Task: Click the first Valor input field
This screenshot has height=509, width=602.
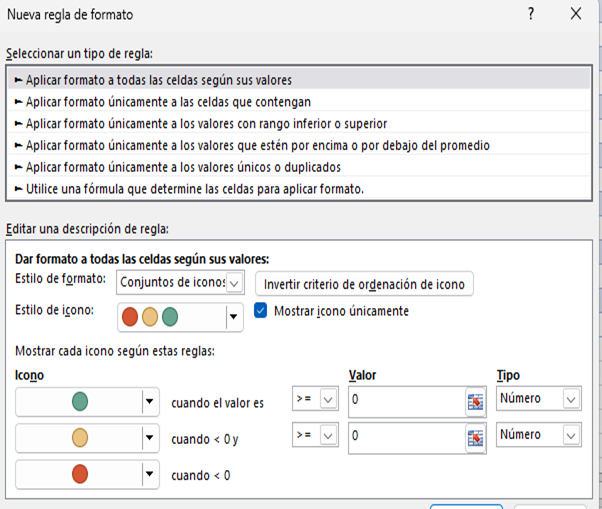Action: pyautogui.click(x=404, y=401)
